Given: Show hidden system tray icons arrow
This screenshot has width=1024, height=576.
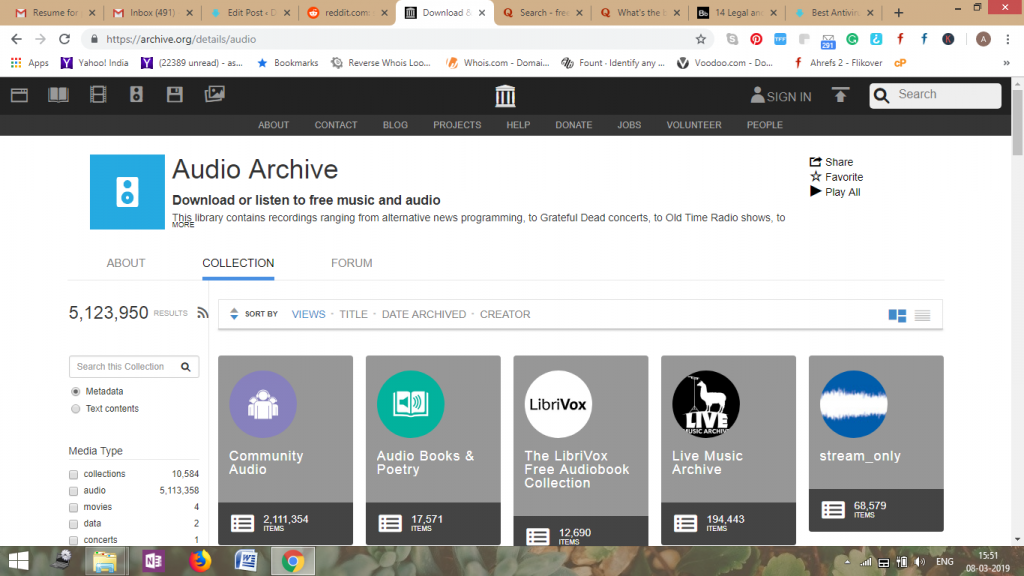Looking at the screenshot, I should tap(847, 562).
